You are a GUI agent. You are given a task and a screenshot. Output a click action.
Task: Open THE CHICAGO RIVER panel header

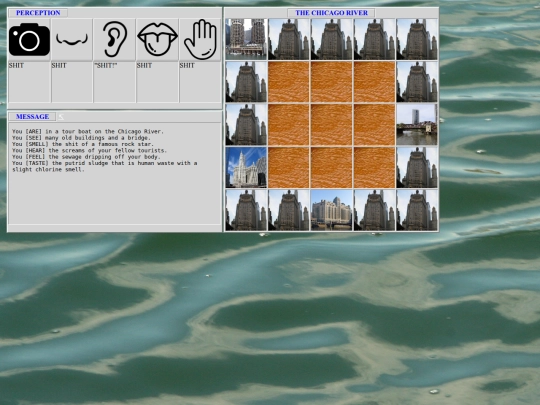click(x=331, y=13)
